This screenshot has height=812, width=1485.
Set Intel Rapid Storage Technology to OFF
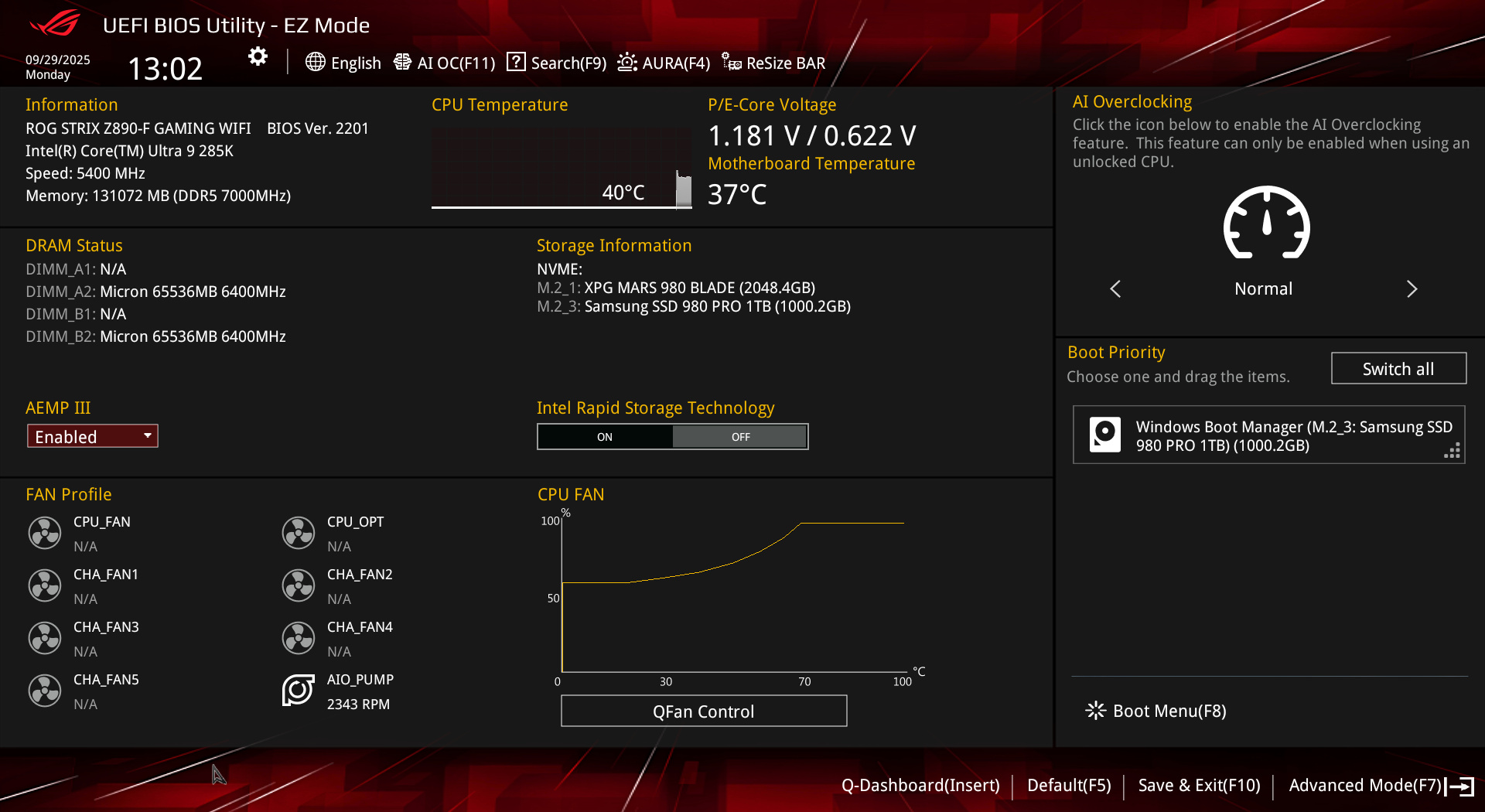(740, 437)
